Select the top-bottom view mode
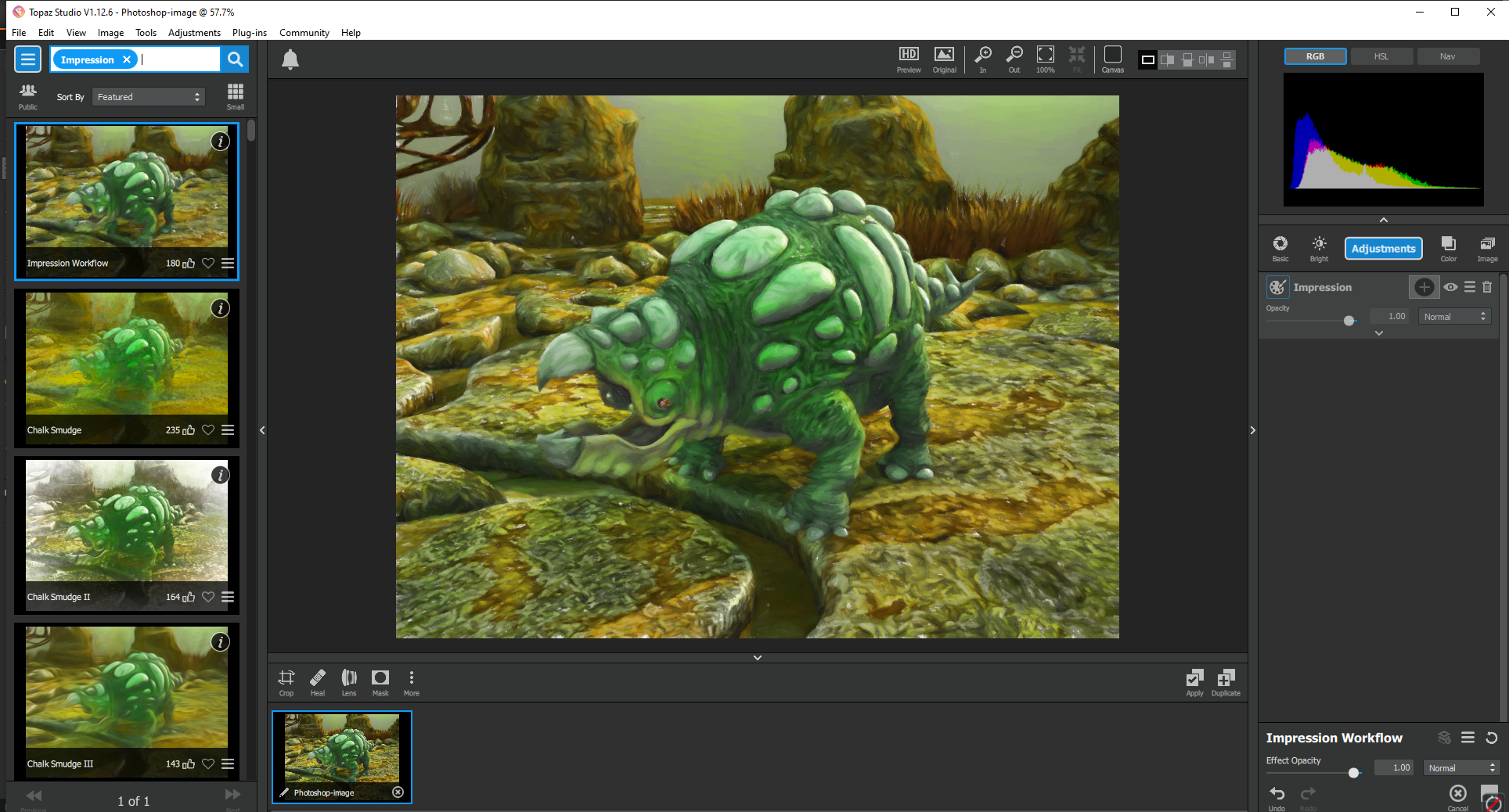 1226,59
